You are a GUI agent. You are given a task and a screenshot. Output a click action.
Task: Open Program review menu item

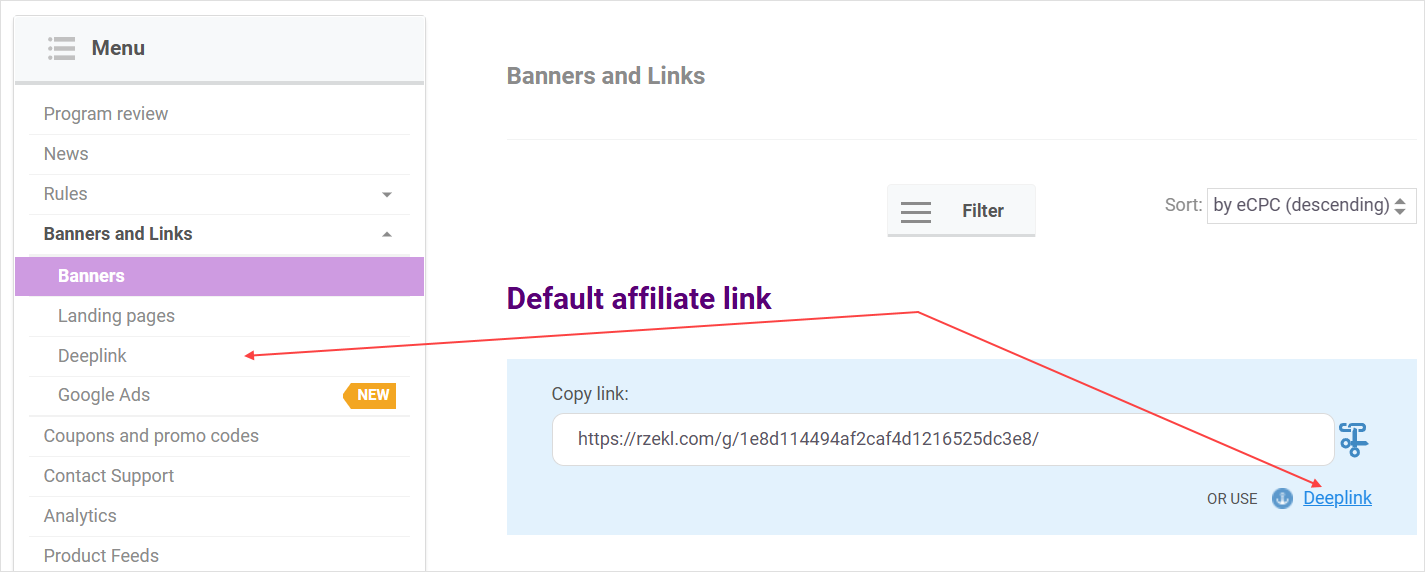click(106, 114)
